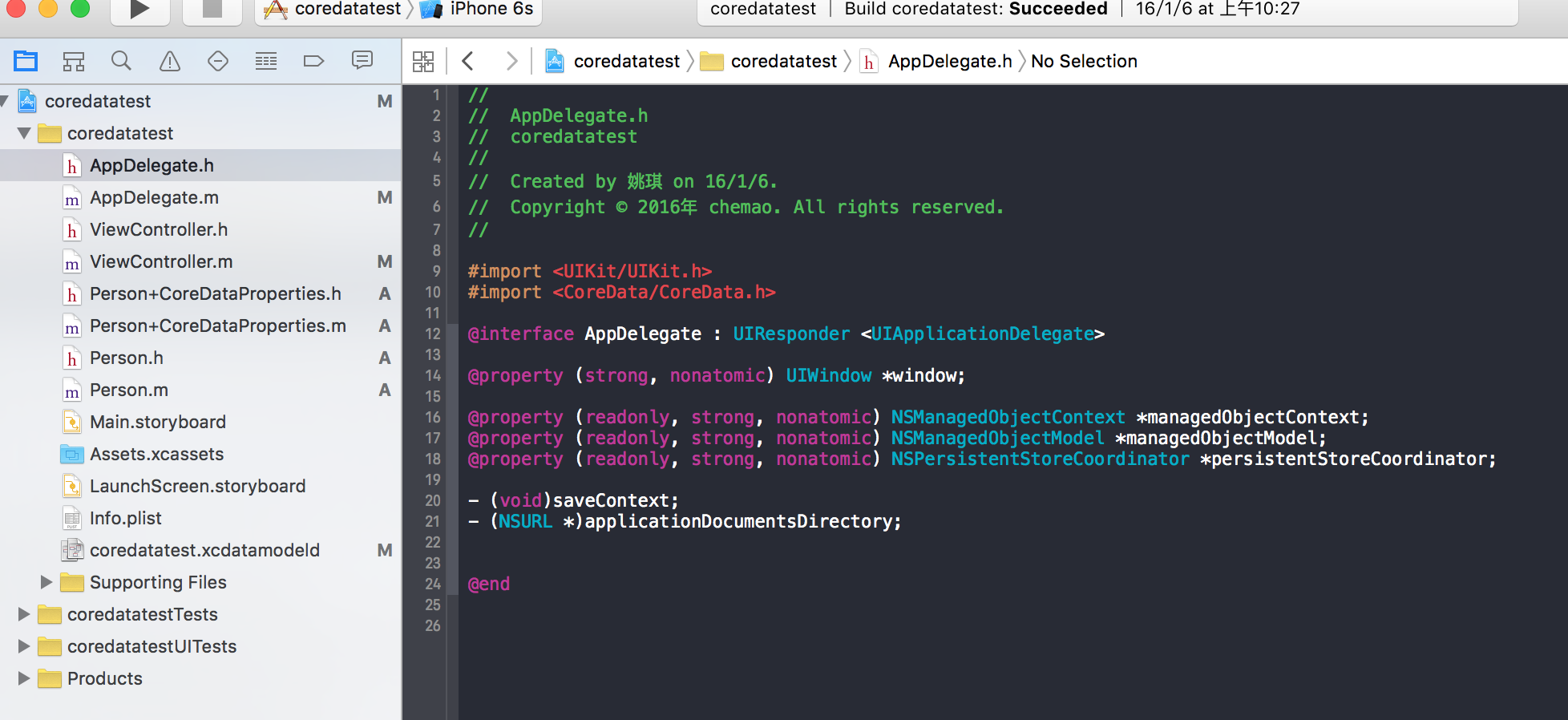1568x720 pixels.
Task: Open the Breakpoint navigator tab
Action: [314, 61]
